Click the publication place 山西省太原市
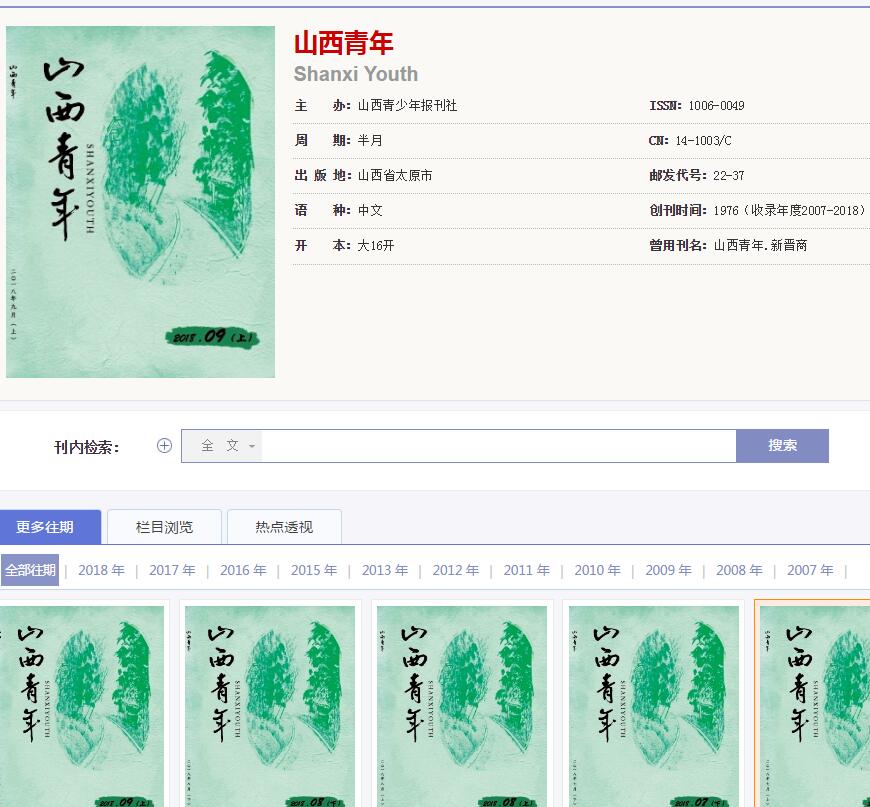 tap(395, 175)
